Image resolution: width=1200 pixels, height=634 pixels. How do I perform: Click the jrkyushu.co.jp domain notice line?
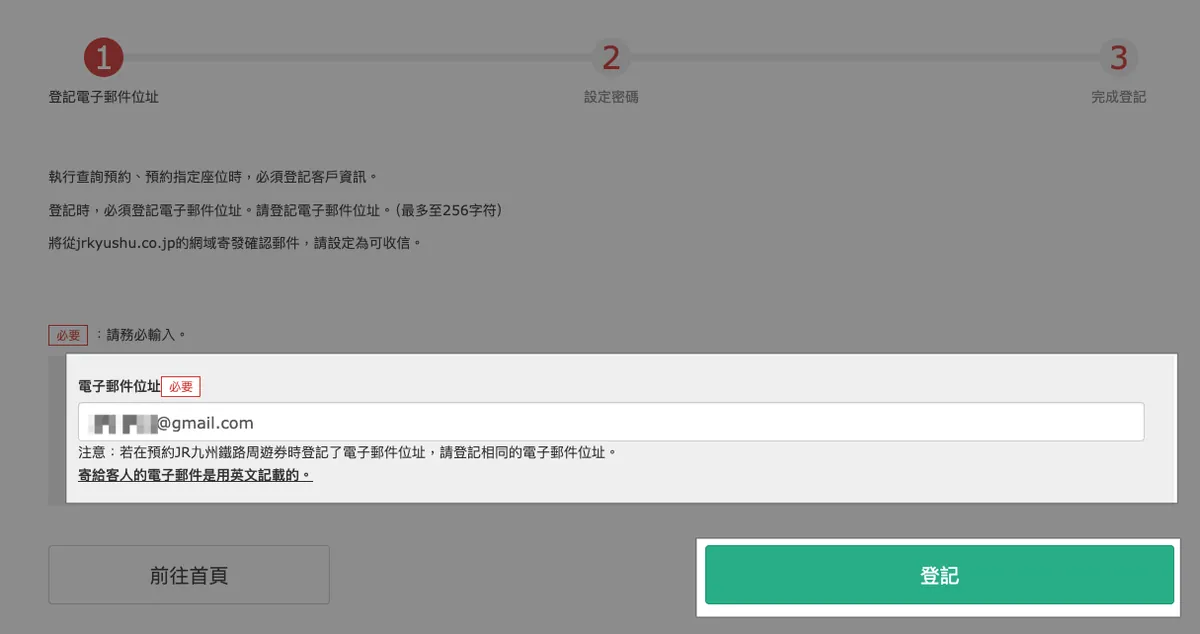click(x=235, y=243)
